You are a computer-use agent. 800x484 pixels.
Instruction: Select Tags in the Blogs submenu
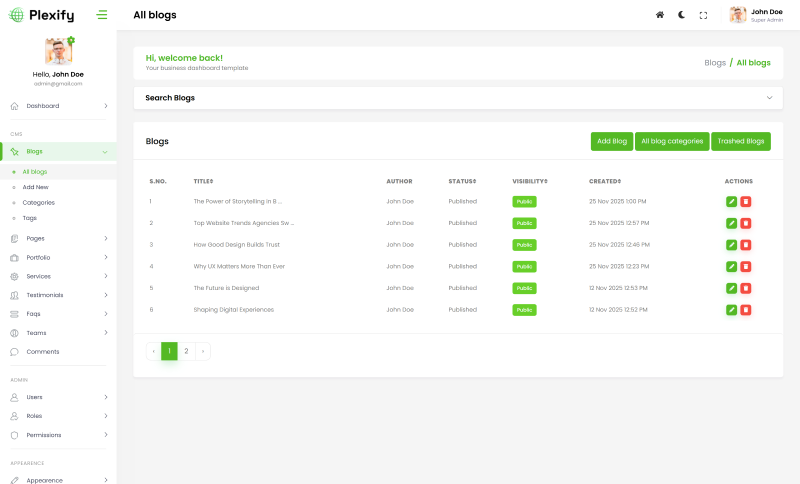(x=30, y=218)
